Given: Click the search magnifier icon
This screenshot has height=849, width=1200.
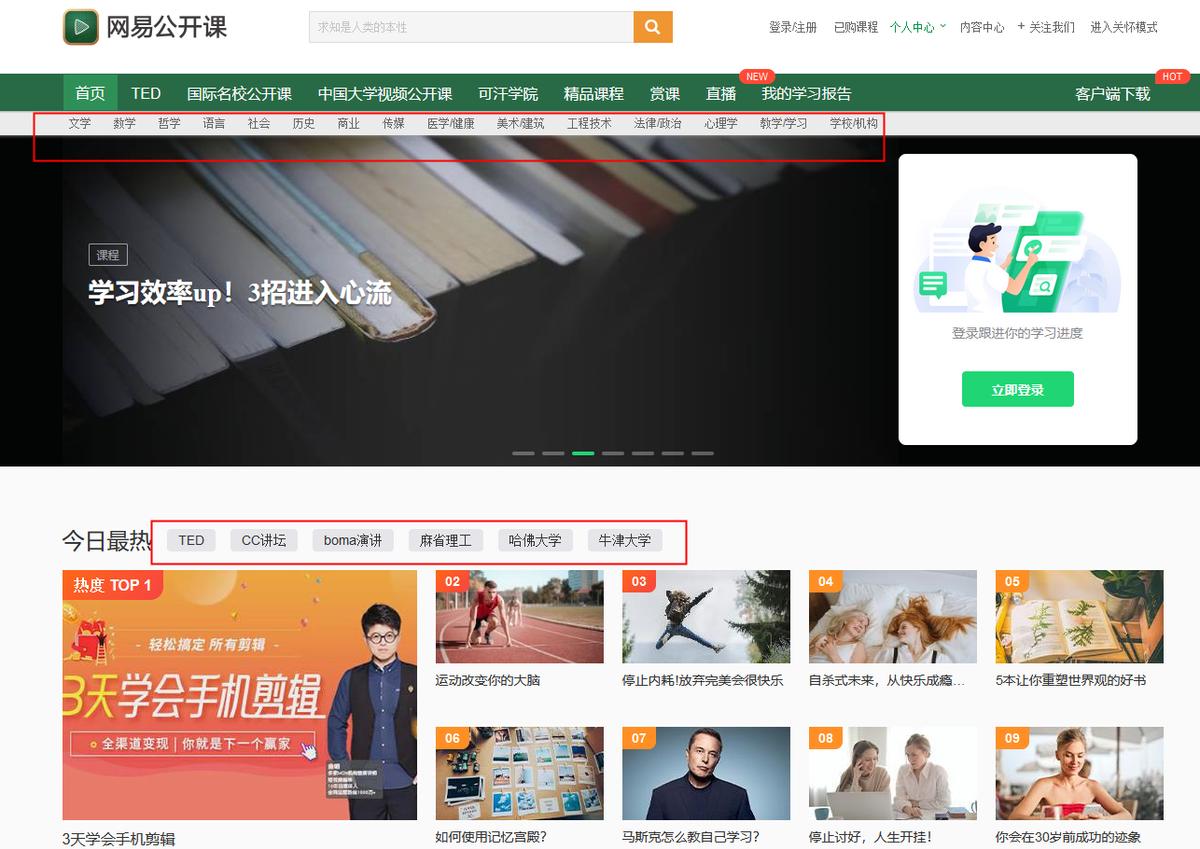Looking at the screenshot, I should coord(652,27).
